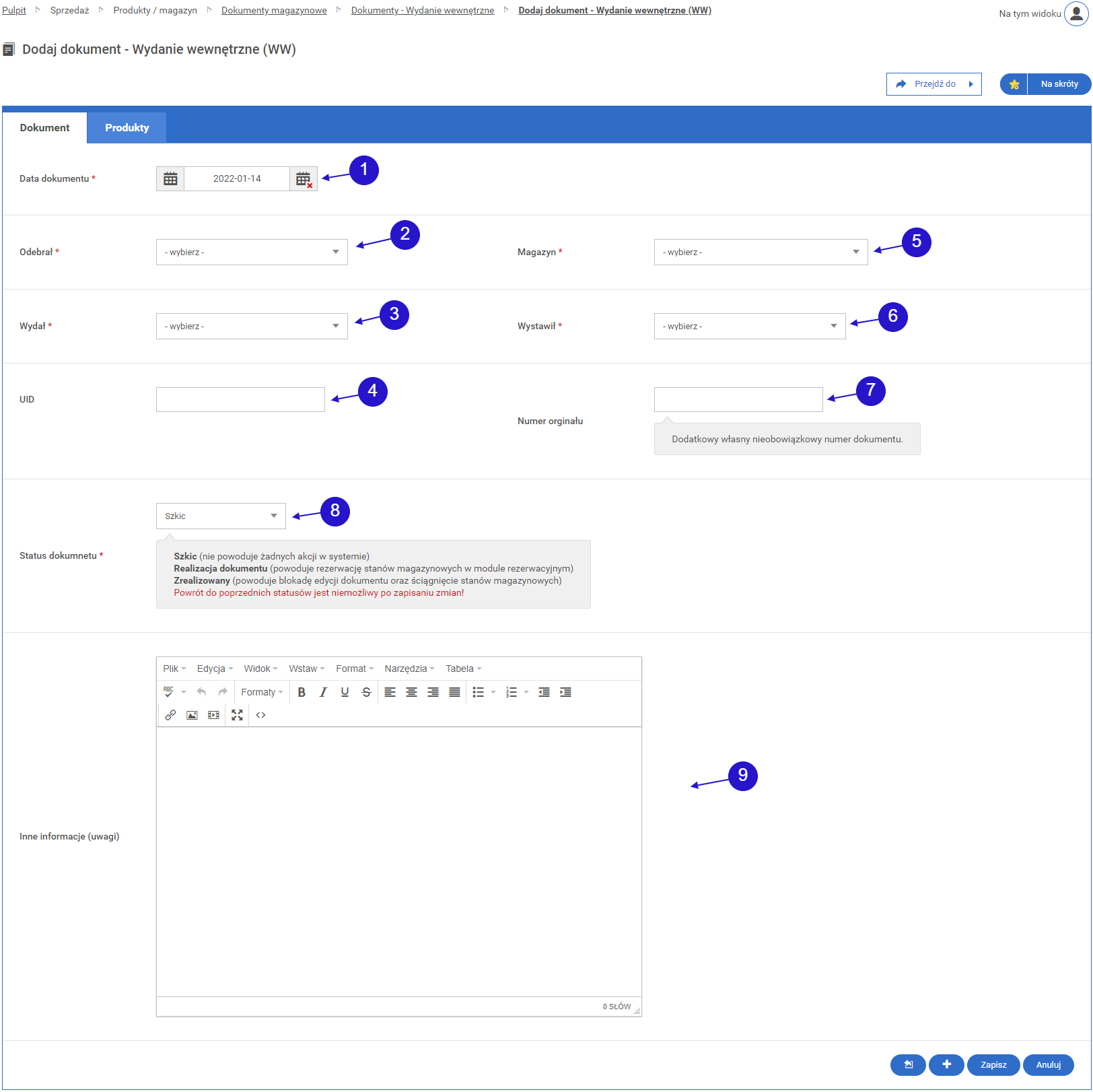The width and height of the screenshot is (1093, 1092).
Task: Open the Format menu in the editor
Action: point(355,669)
